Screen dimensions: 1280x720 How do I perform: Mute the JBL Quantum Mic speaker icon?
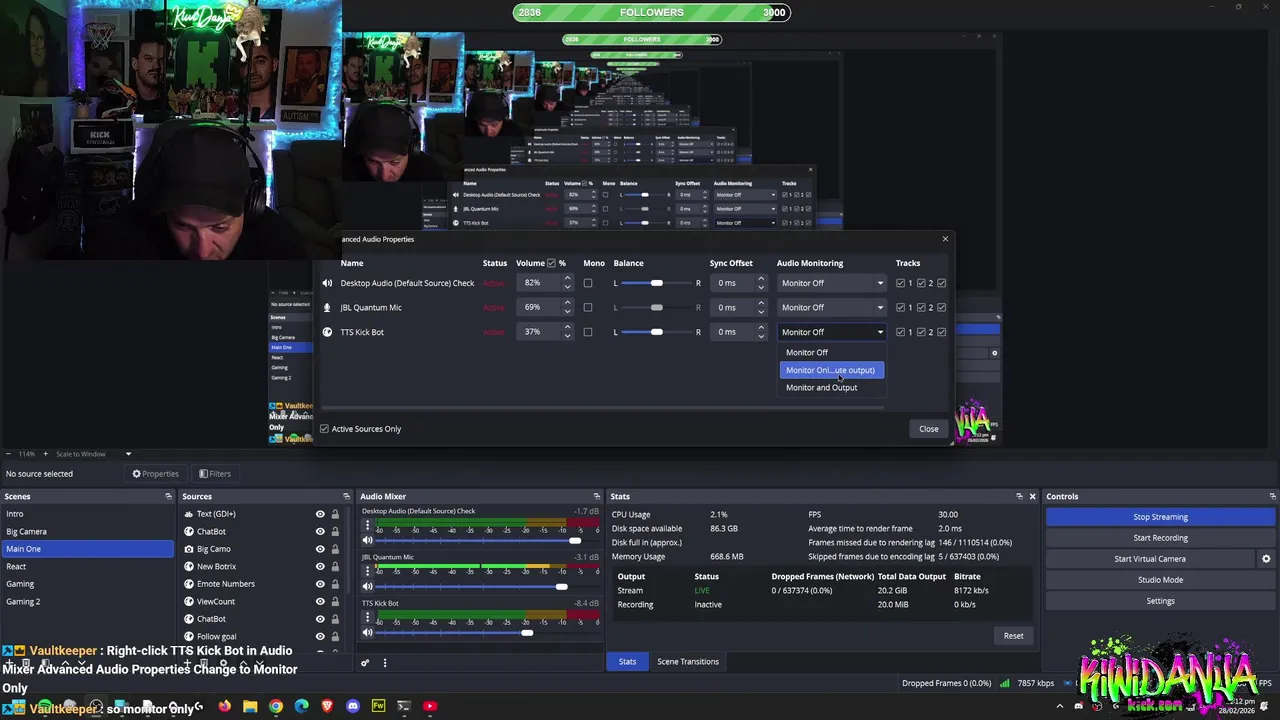coord(367,586)
